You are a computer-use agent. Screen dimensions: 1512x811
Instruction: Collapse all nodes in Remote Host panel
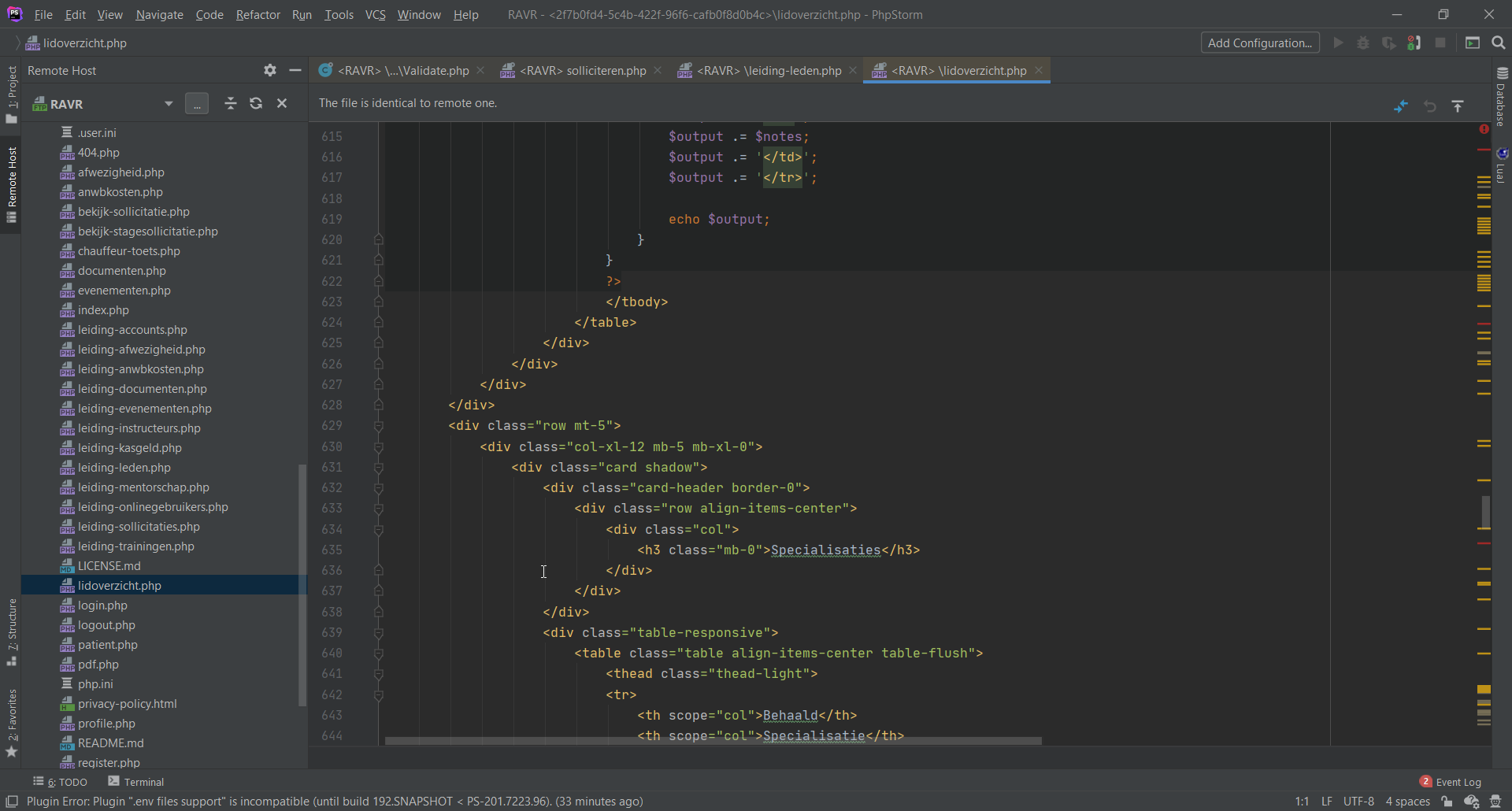[230, 103]
